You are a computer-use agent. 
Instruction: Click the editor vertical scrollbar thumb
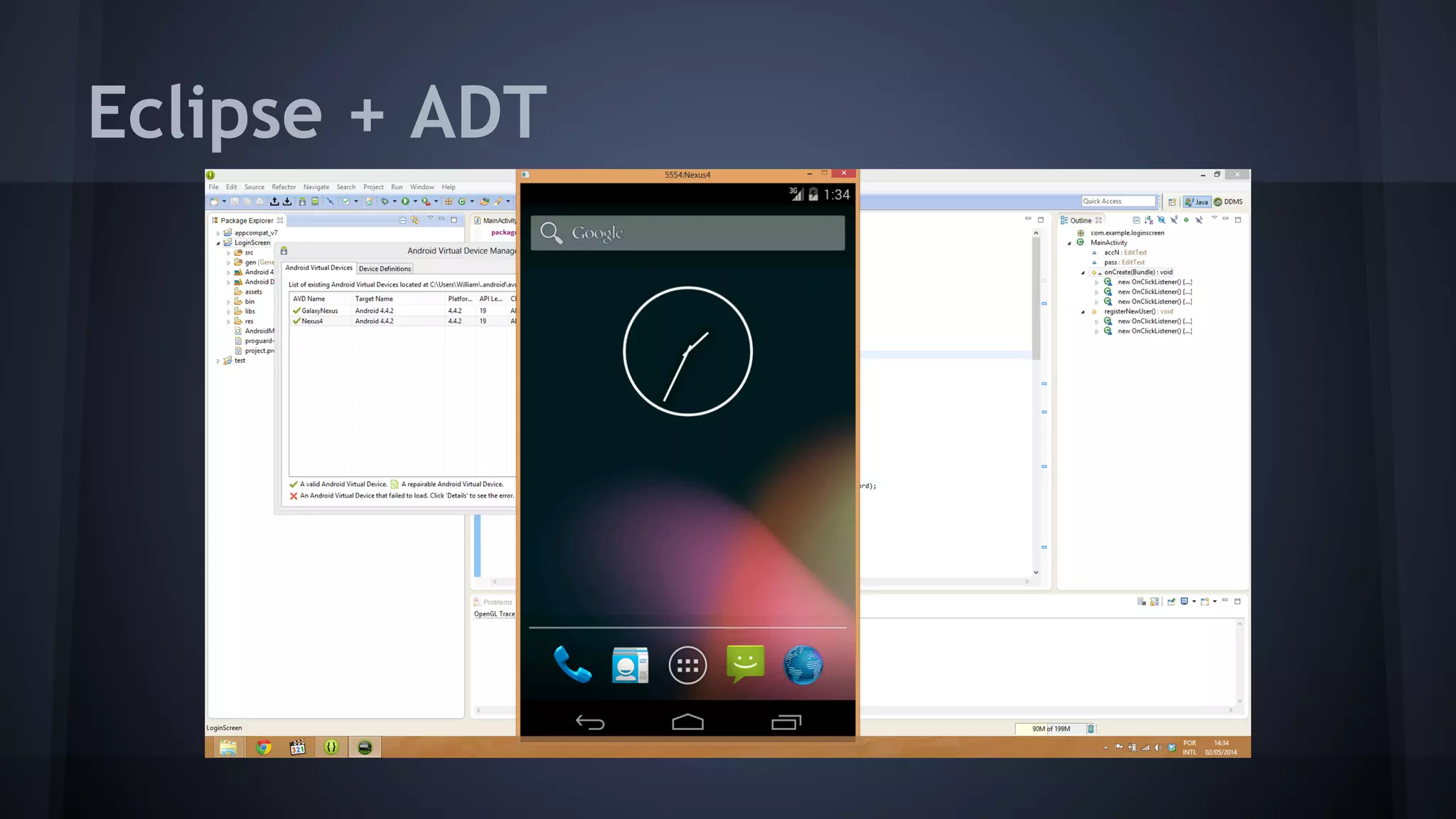pyautogui.click(x=1036, y=299)
